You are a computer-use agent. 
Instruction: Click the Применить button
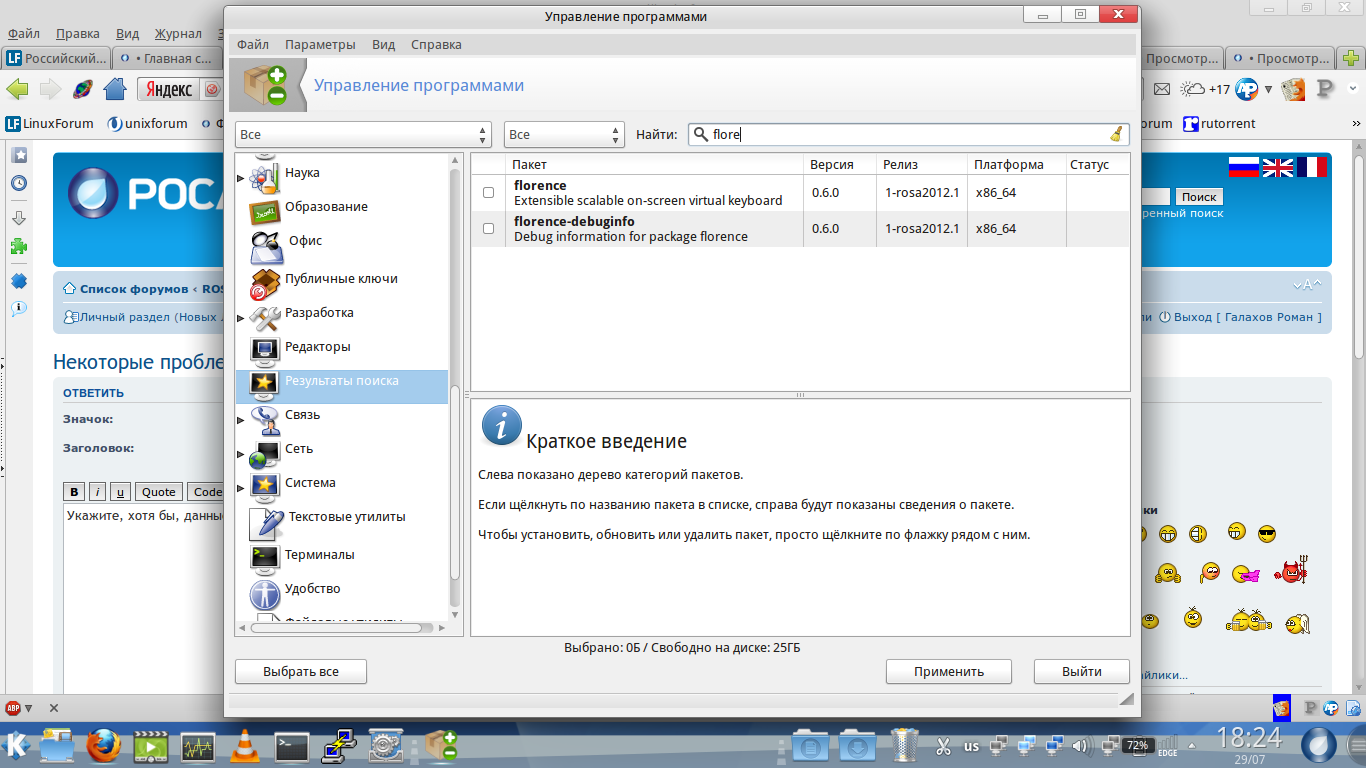click(x=948, y=672)
